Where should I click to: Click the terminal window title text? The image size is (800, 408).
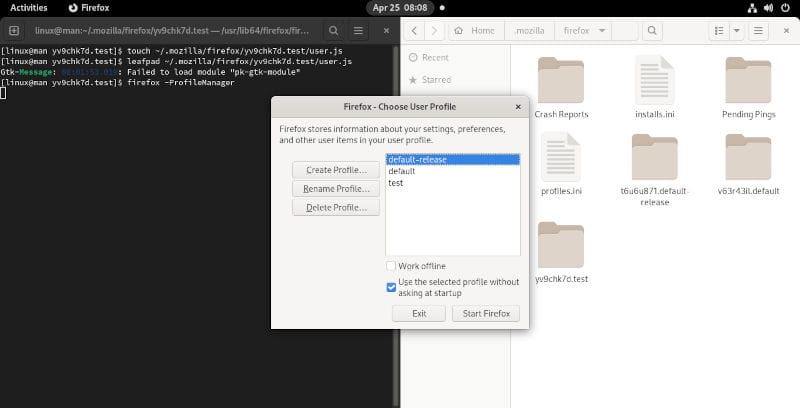tap(172, 31)
